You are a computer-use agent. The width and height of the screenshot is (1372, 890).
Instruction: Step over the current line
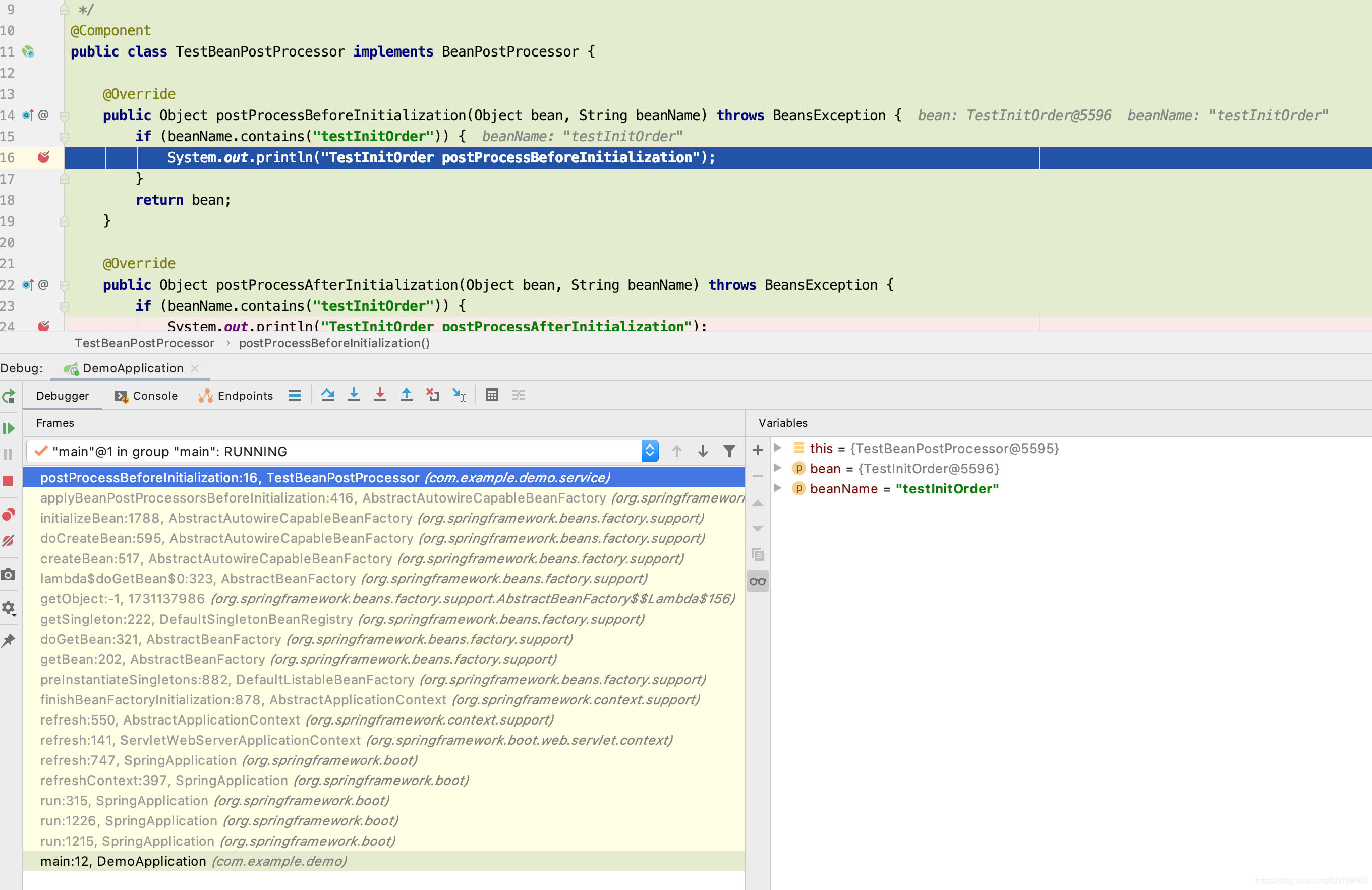(x=328, y=395)
